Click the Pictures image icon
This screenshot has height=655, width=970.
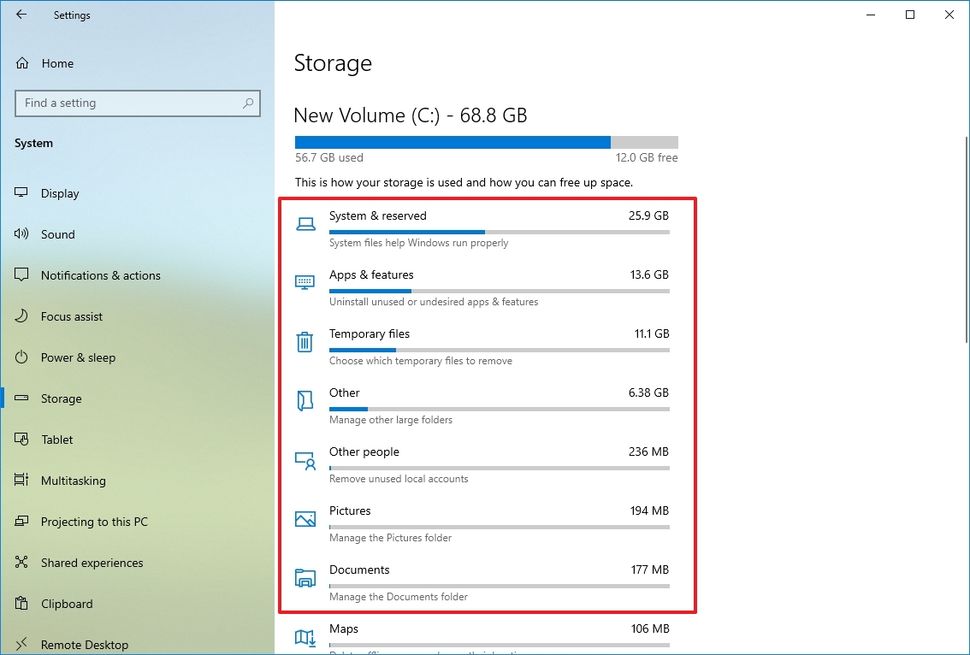click(305, 518)
